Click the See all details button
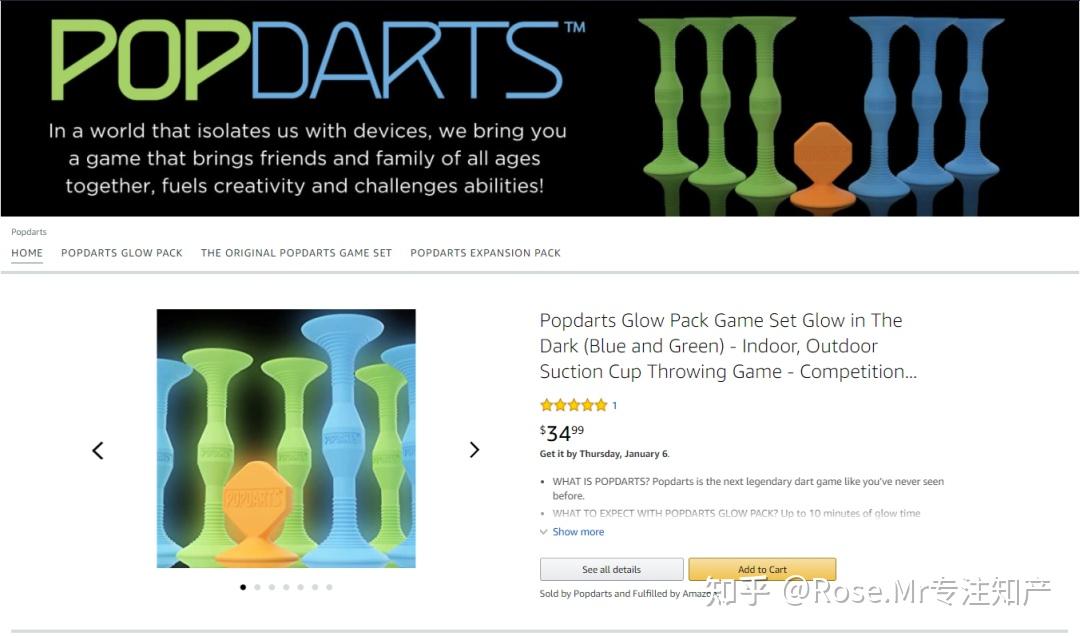 612,569
